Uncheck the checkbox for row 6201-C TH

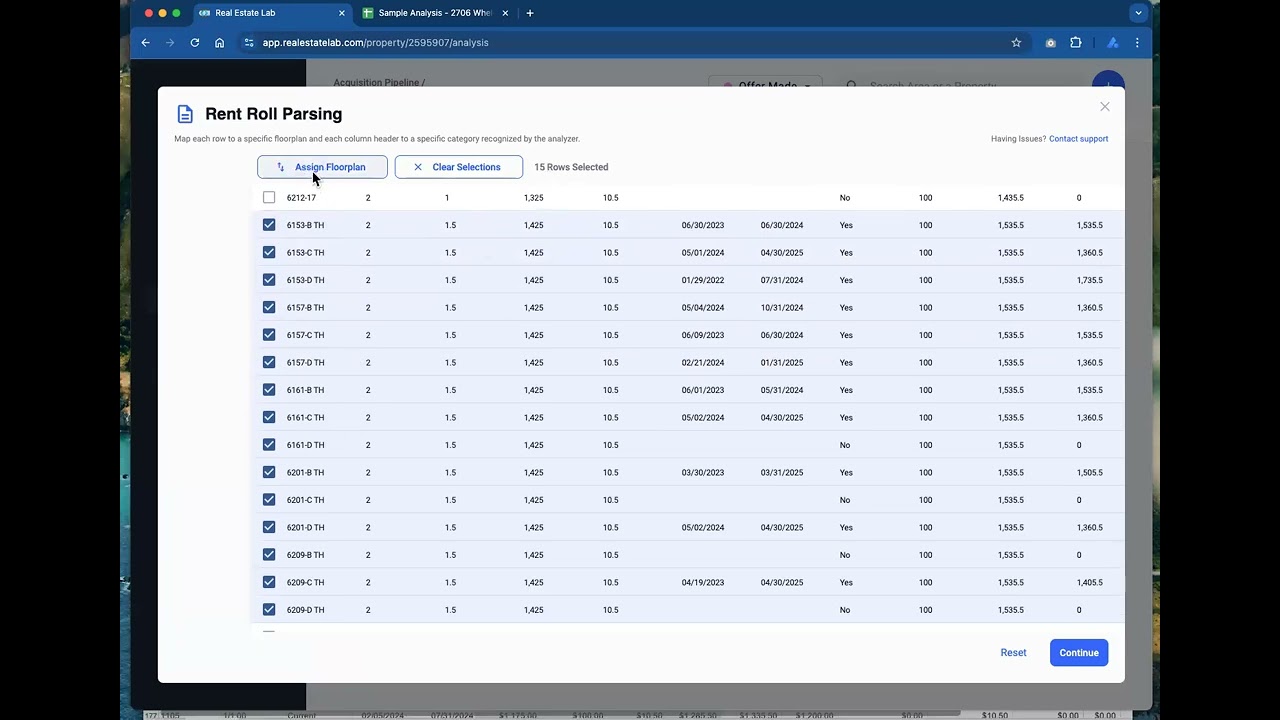pyautogui.click(x=269, y=500)
